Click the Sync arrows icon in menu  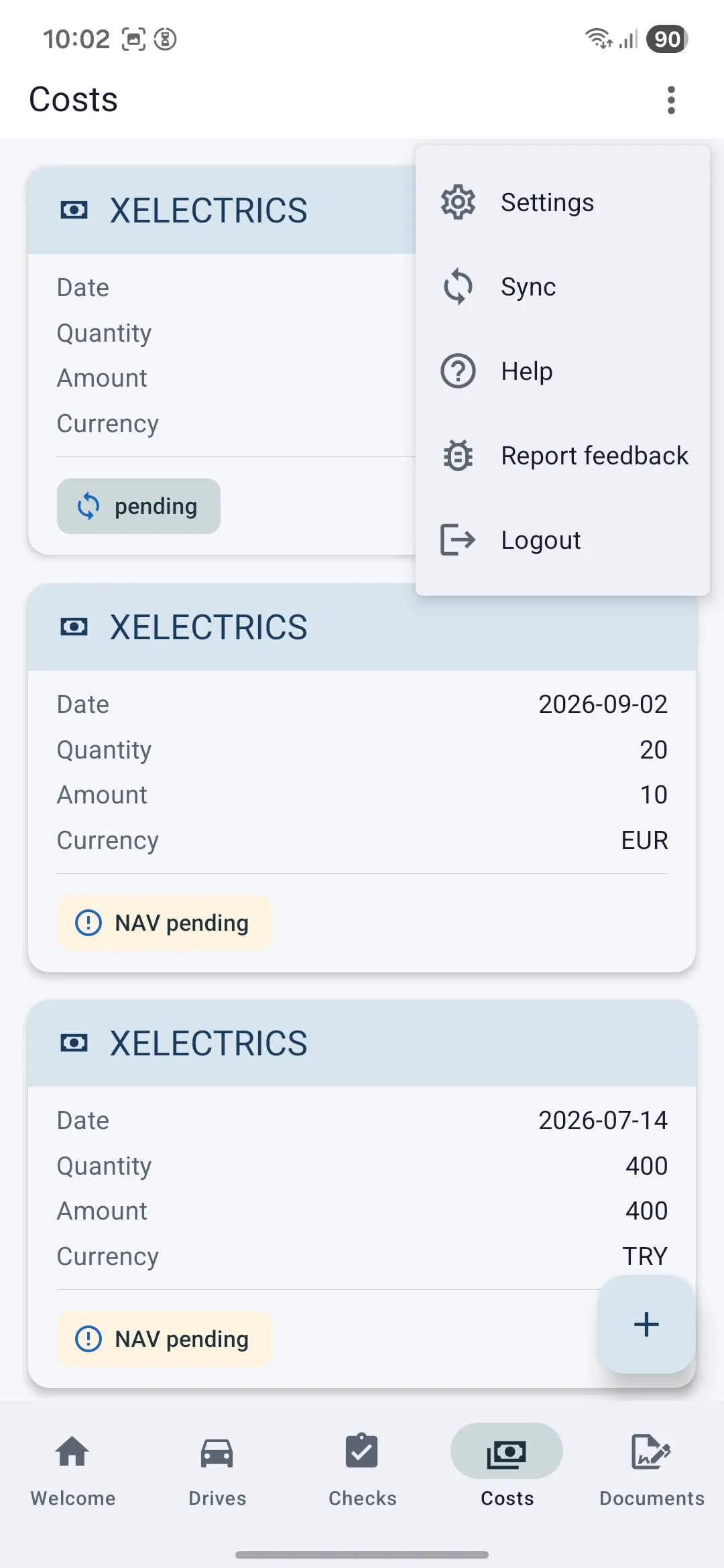[x=458, y=287]
